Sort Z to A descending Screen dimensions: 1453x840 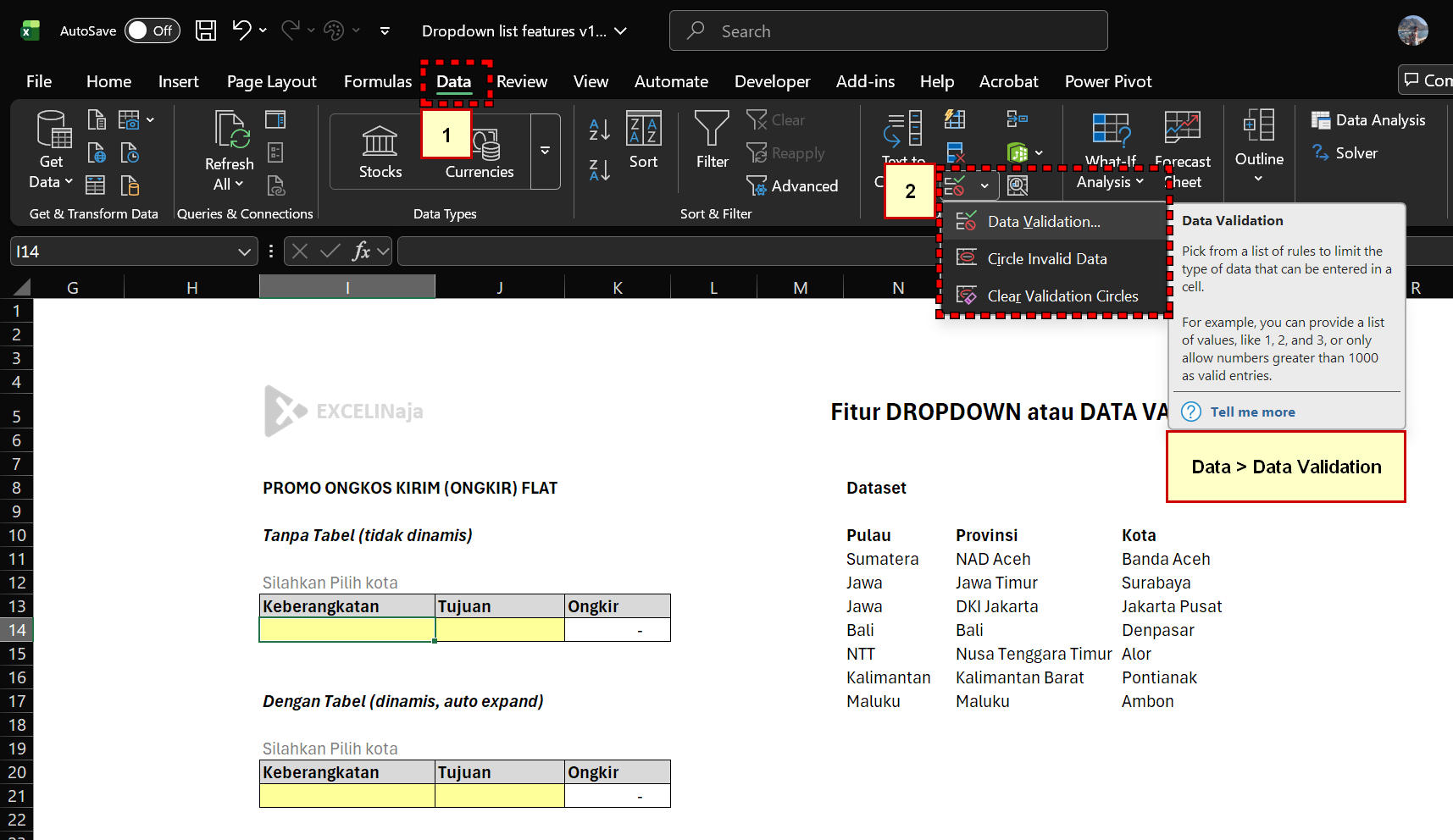598,171
